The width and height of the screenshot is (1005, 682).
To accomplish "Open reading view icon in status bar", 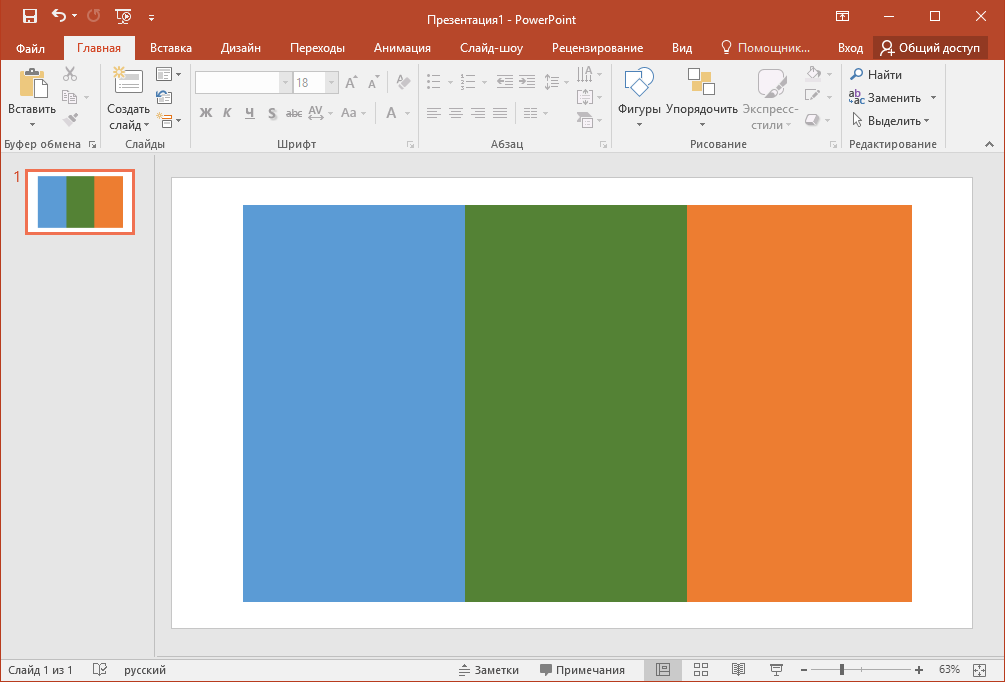I will point(738,670).
